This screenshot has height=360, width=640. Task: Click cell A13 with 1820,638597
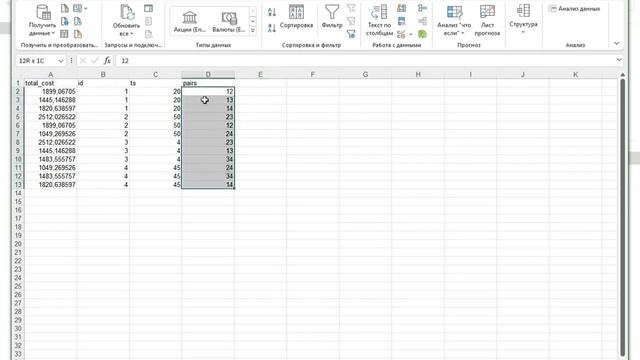[x=50, y=184]
